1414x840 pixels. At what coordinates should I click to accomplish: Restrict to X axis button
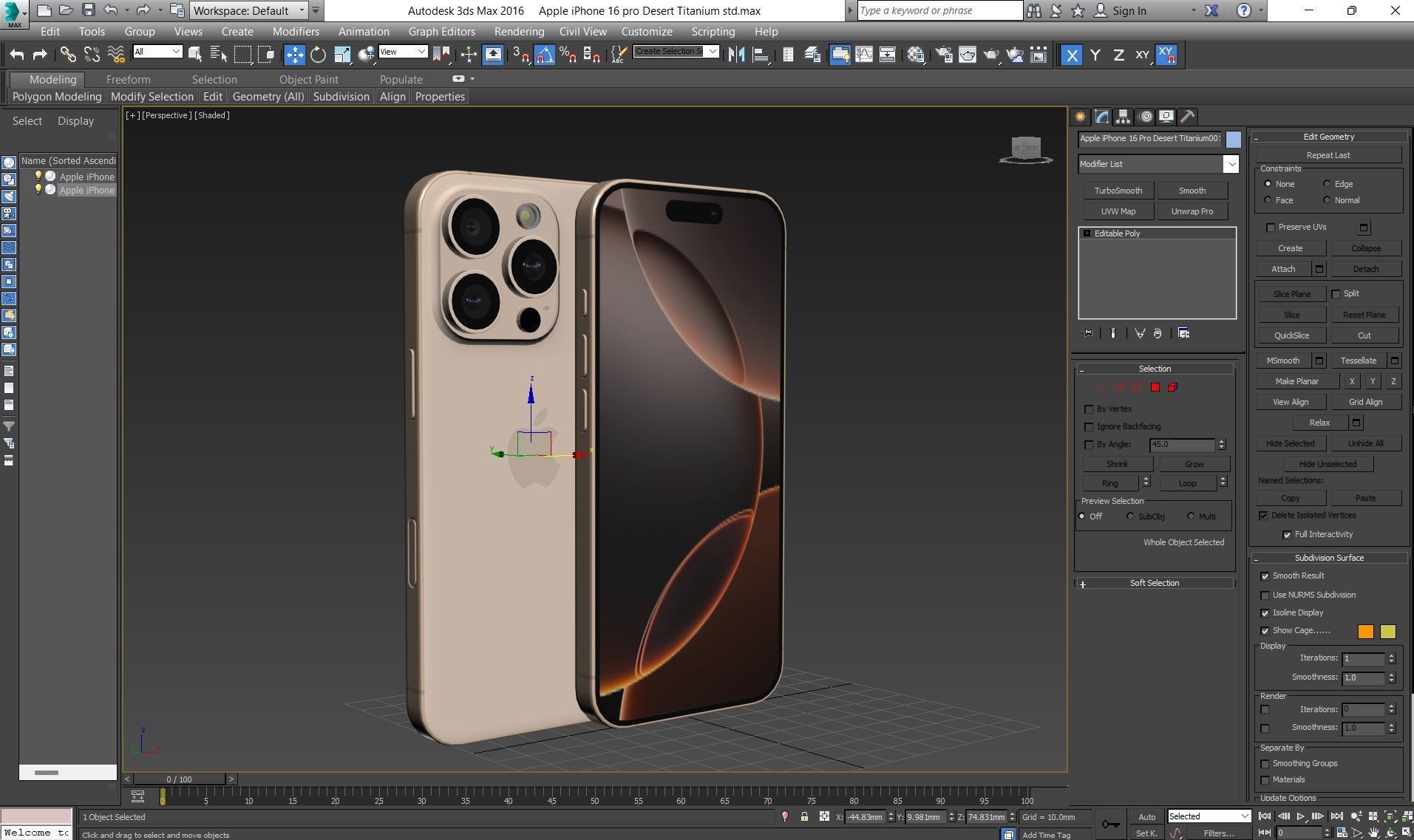[x=1071, y=55]
